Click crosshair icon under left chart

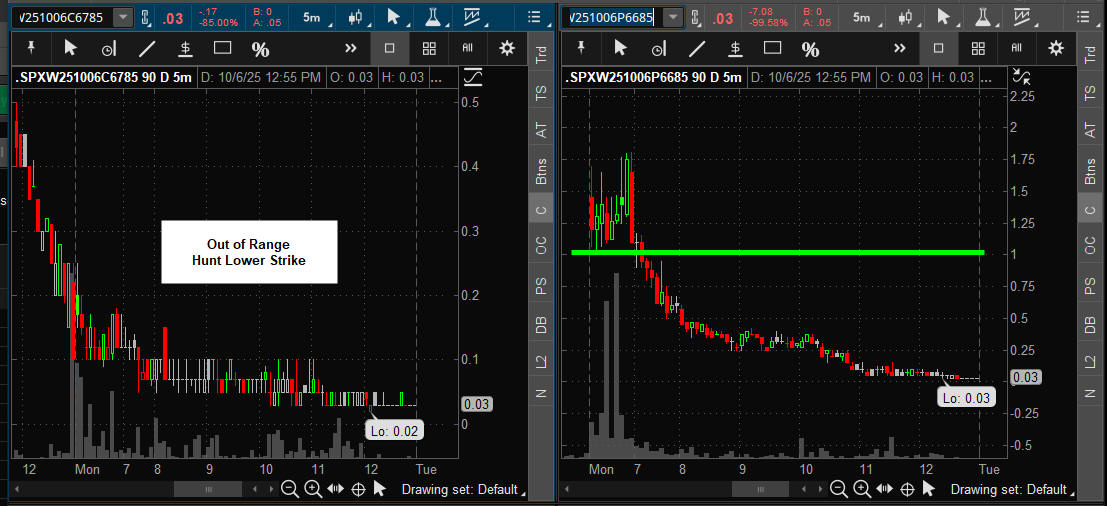click(358, 488)
